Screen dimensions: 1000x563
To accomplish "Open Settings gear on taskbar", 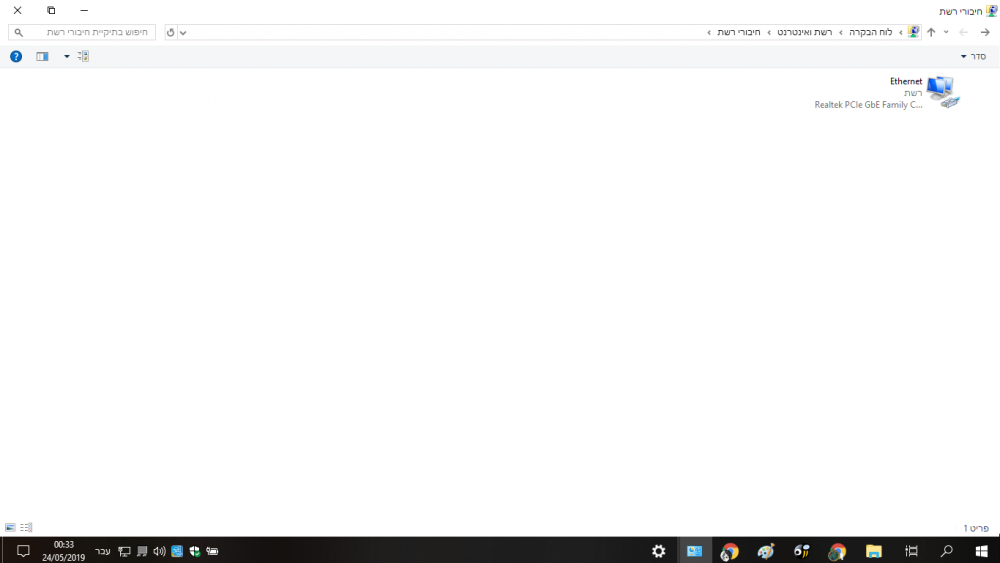I will point(658,551).
